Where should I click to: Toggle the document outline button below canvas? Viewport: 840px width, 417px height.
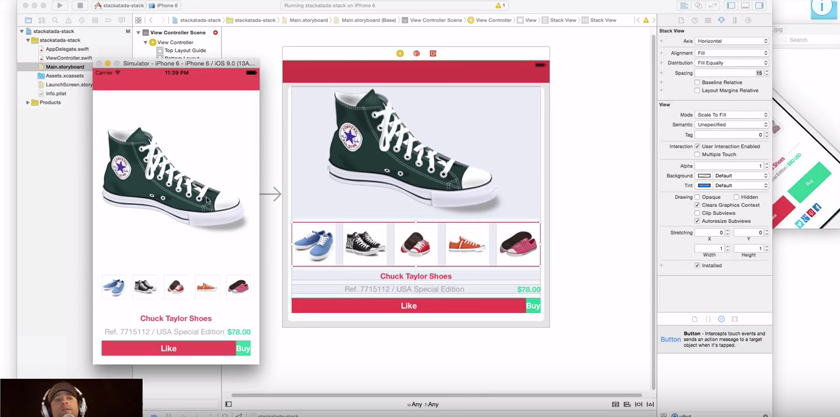[228, 404]
